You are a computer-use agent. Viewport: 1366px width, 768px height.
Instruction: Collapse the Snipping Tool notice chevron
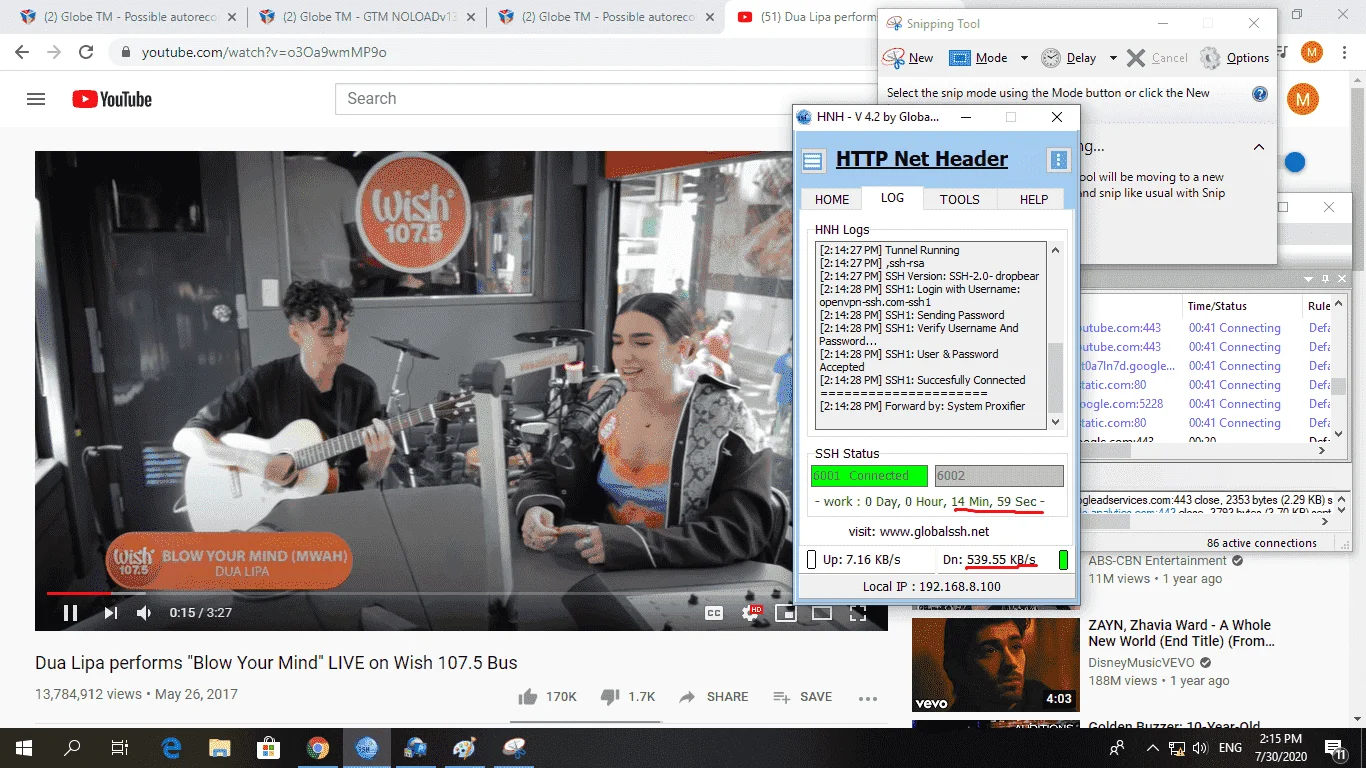1259,147
